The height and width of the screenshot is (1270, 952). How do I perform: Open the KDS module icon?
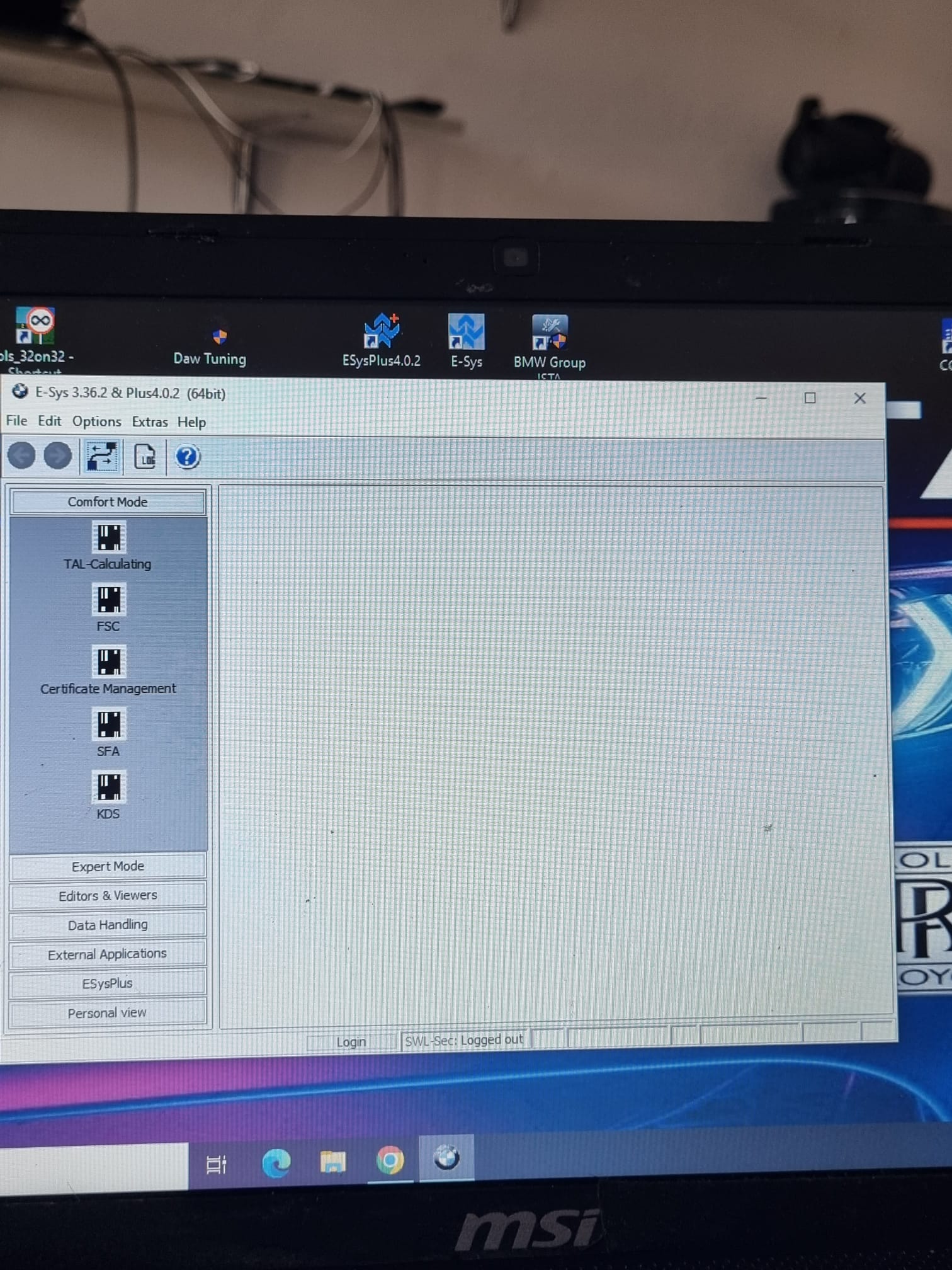(x=108, y=787)
